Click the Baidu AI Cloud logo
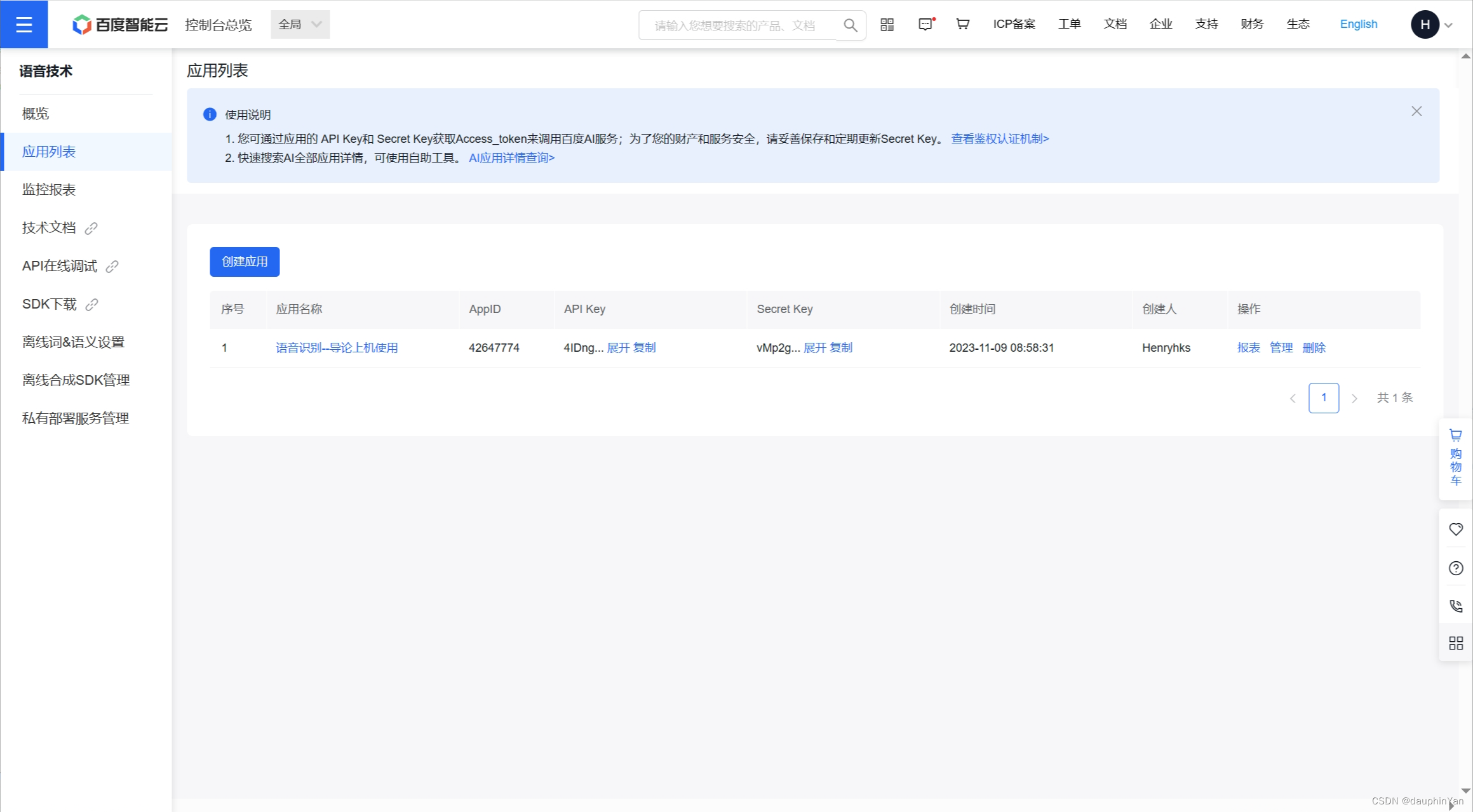The image size is (1473, 812). (120, 24)
